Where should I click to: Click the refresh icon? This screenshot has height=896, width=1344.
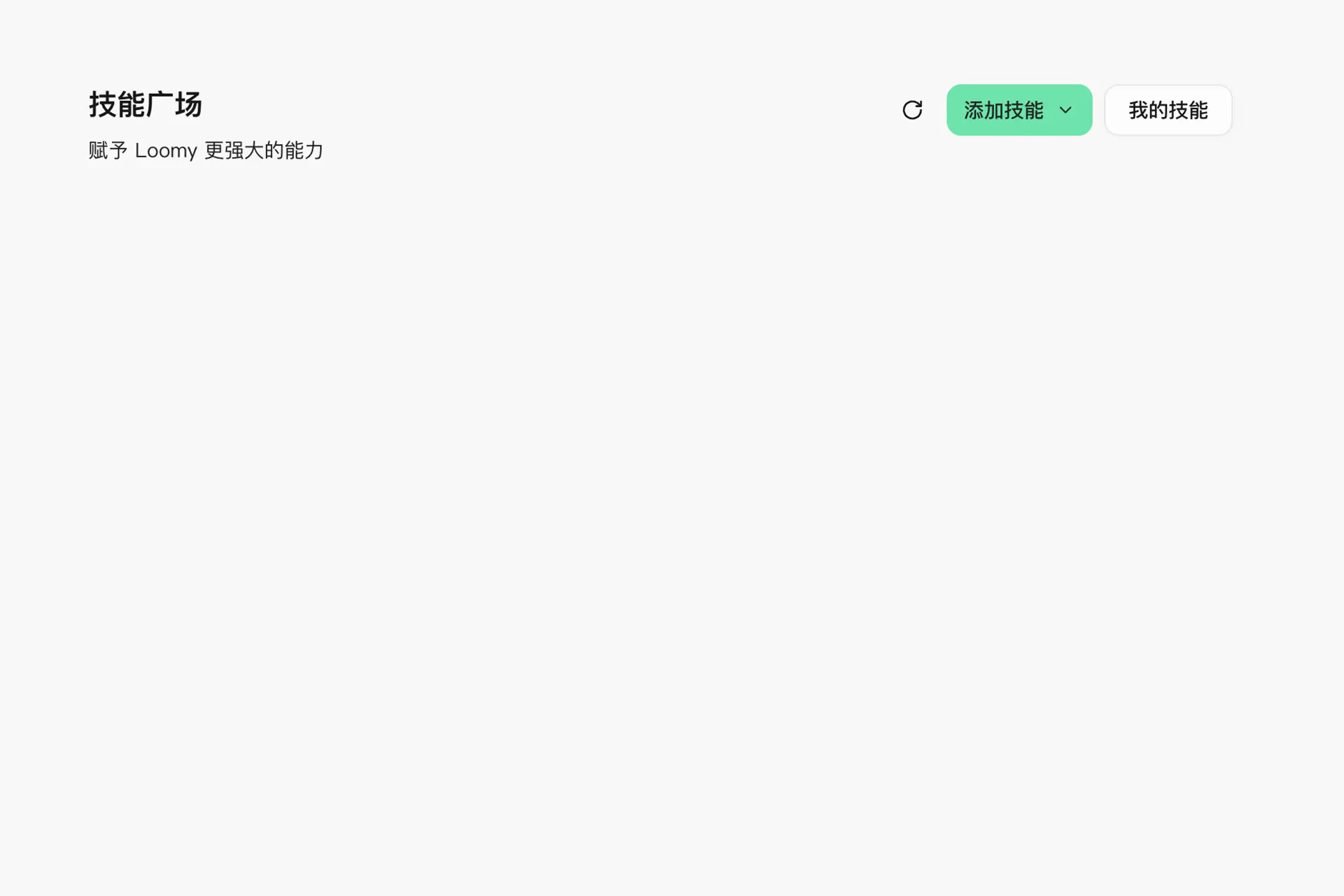(912, 110)
